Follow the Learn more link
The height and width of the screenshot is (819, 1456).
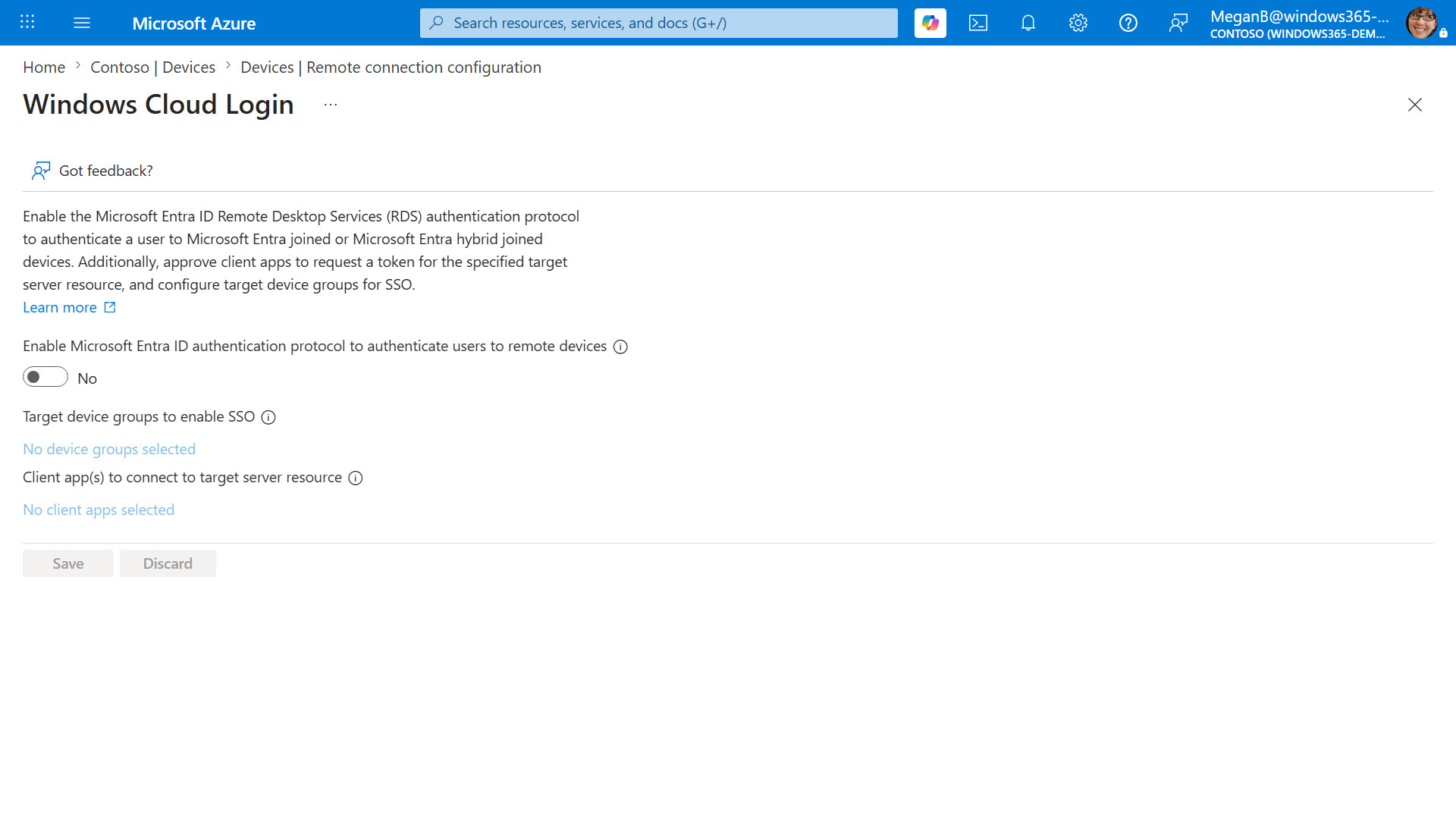pyautogui.click(x=69, y=307)
